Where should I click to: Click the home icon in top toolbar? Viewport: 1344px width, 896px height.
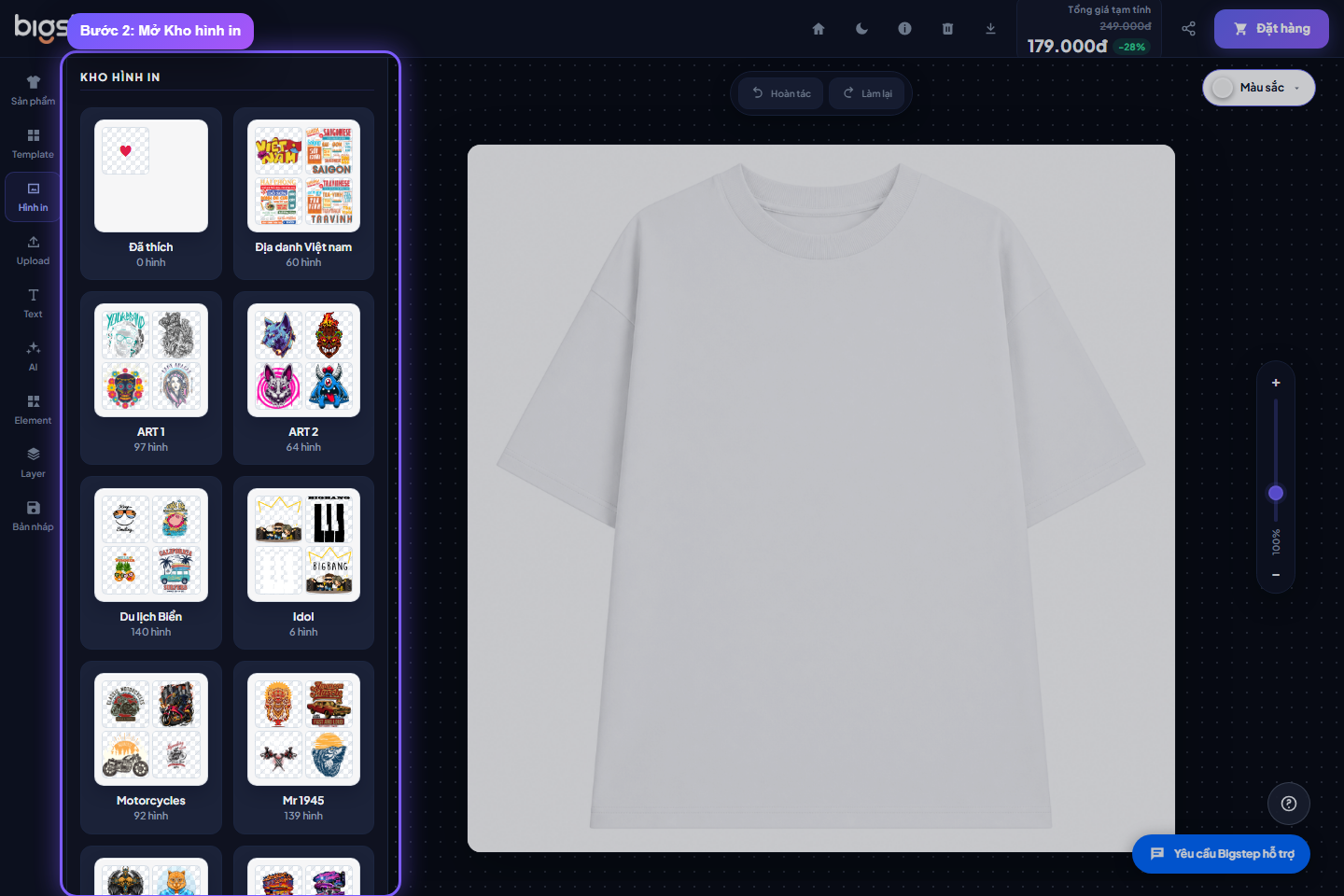click(x=819, y=29)
